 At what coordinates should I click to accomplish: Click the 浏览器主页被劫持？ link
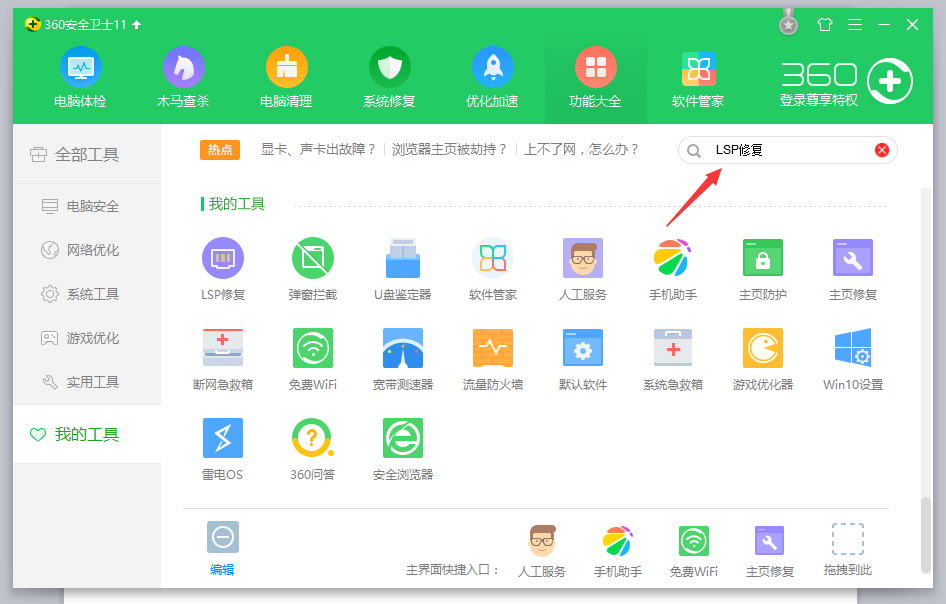pos(449,149)
